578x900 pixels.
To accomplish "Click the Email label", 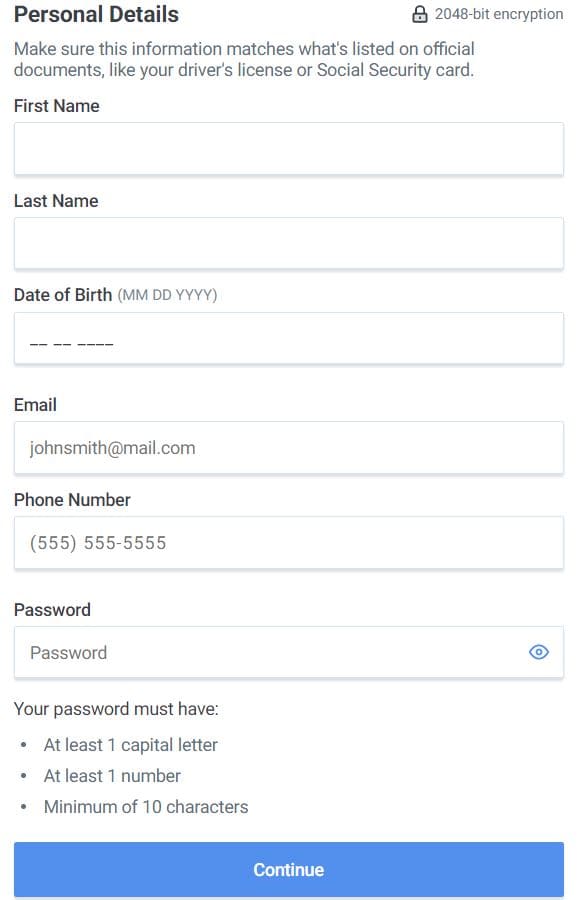I will (x=36, y=405).
